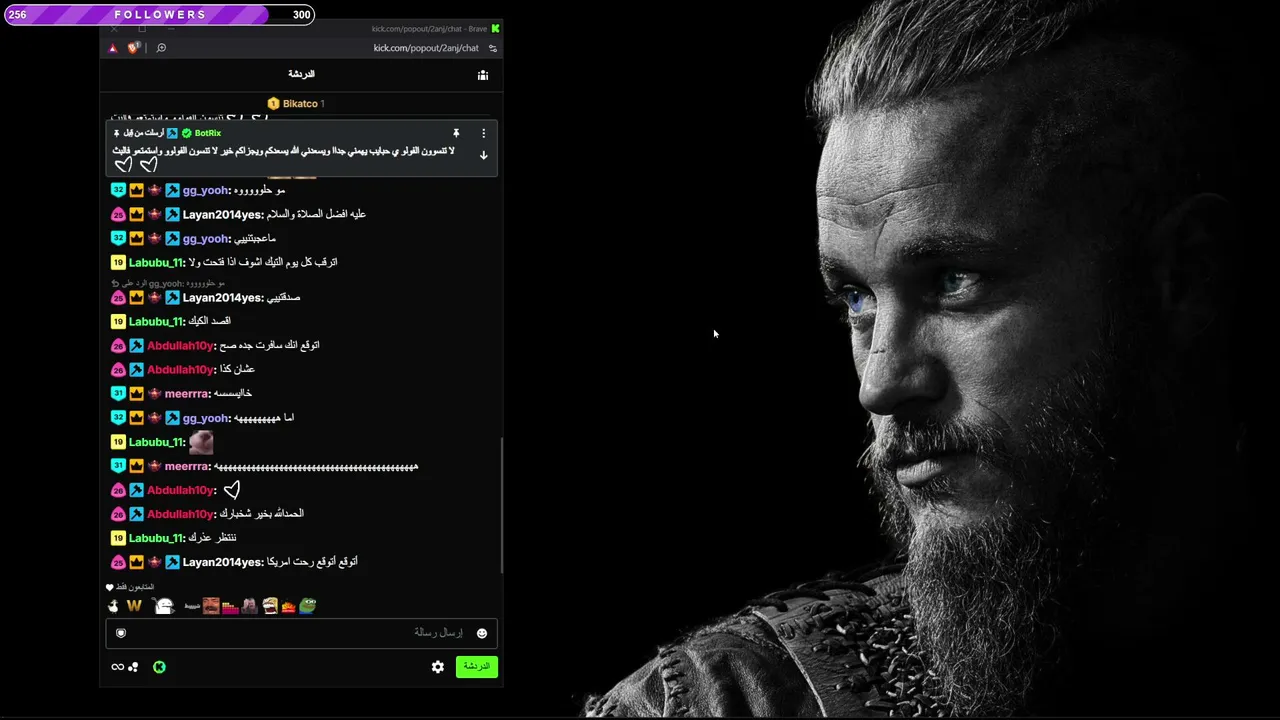Screen dimensions: 1280x720
Task: Click crown badge on 'خاليسسسه' message
Action: pos(136,393)
